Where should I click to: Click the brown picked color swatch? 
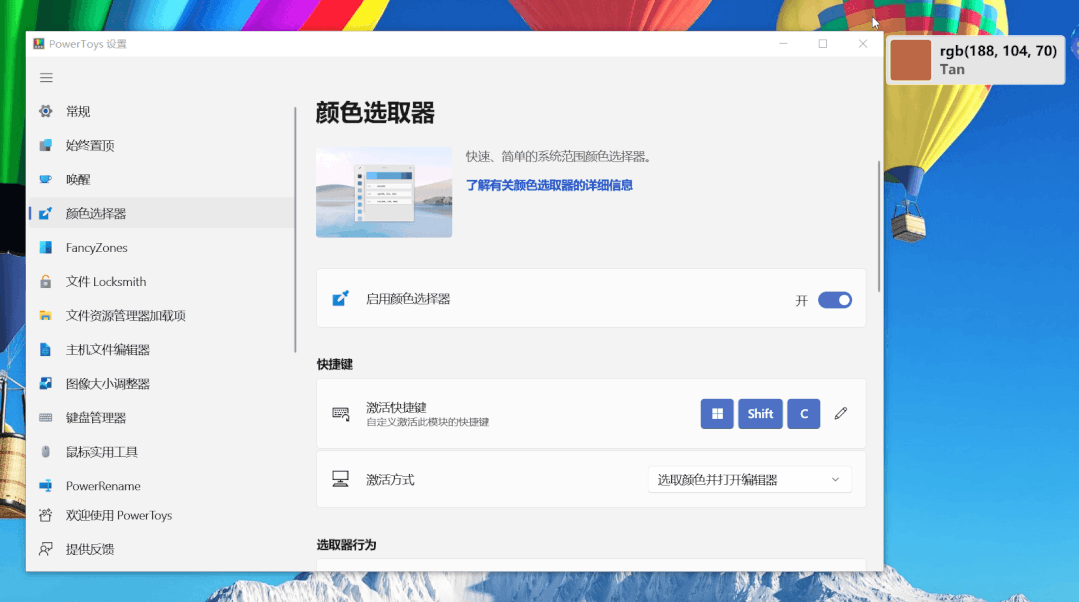(x=910, y=60)
